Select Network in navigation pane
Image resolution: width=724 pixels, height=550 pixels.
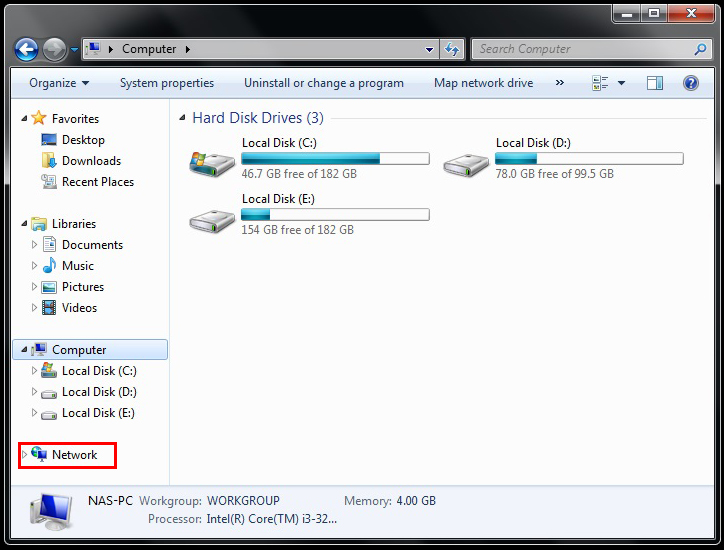point(74,454)
